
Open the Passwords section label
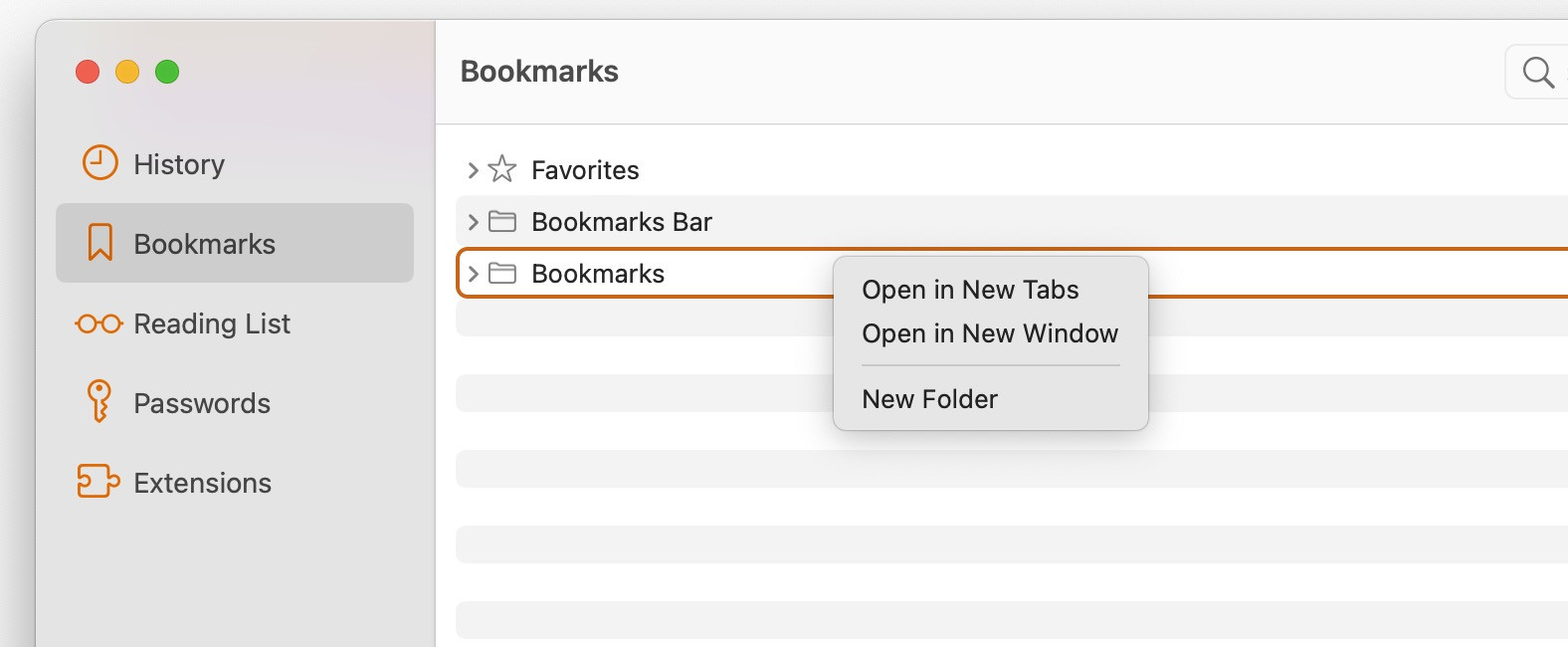[x=202, y=403]
